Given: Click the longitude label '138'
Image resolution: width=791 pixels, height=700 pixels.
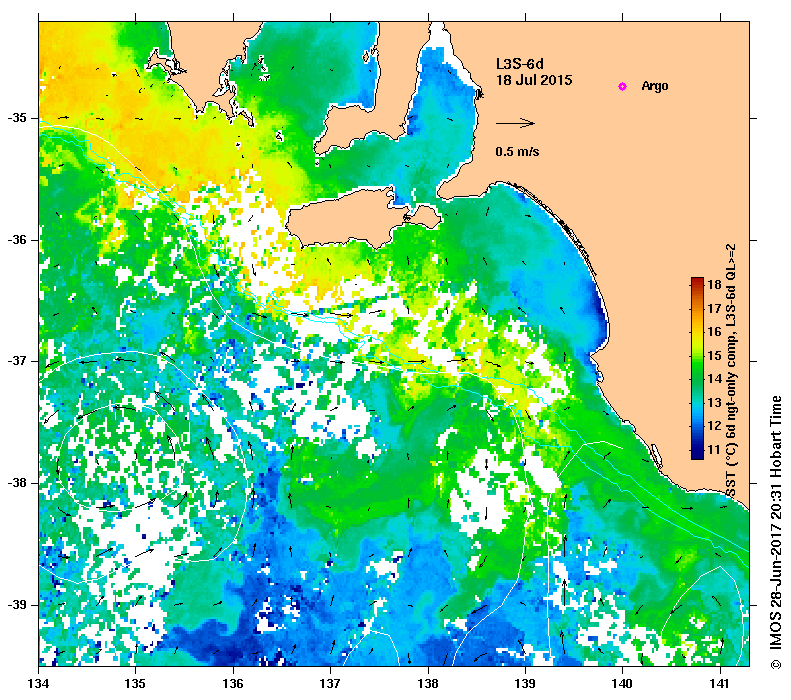Looking at the screenshot, I should tap(428, 684).
